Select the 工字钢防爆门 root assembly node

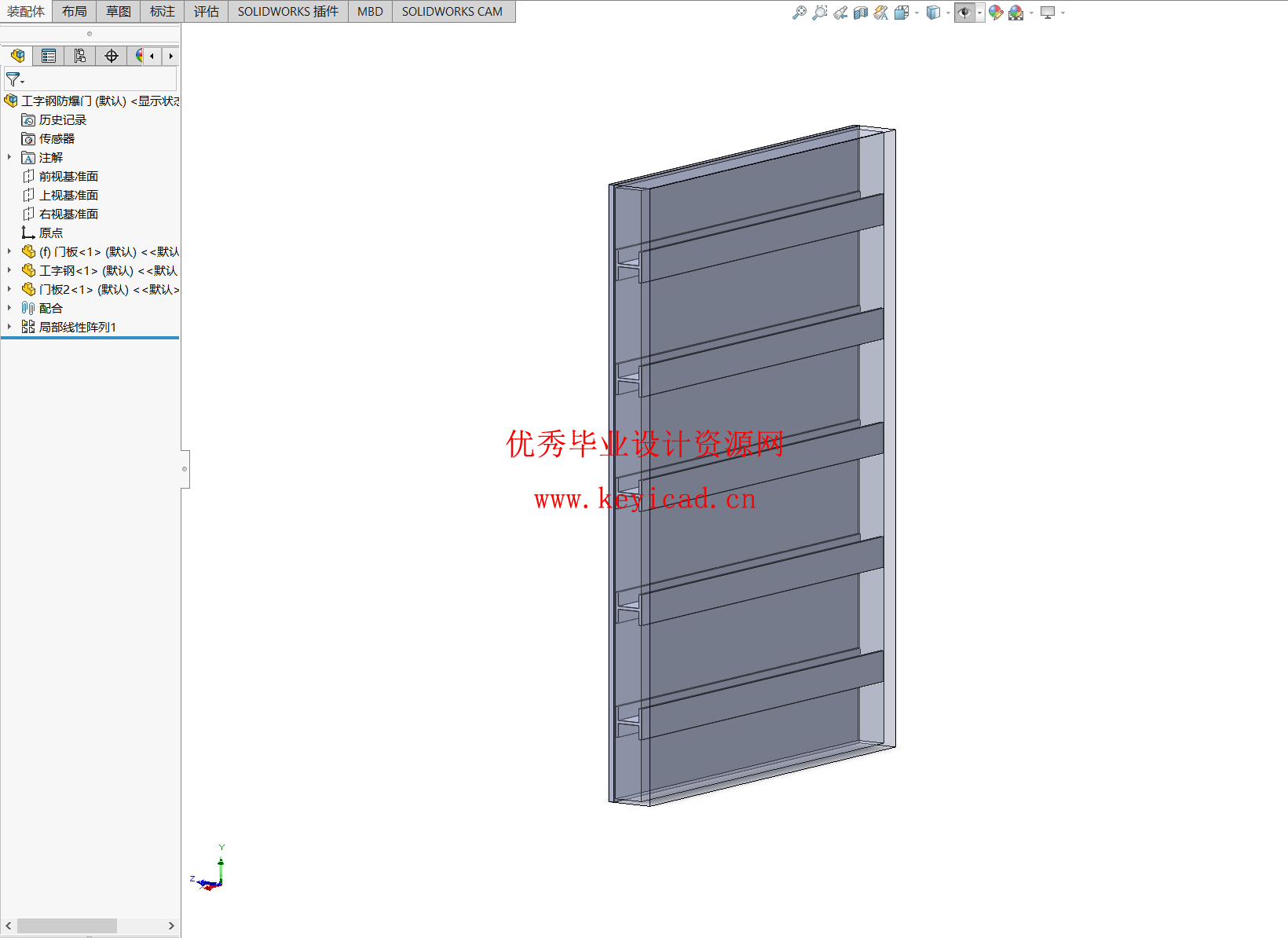pos(91,101)
